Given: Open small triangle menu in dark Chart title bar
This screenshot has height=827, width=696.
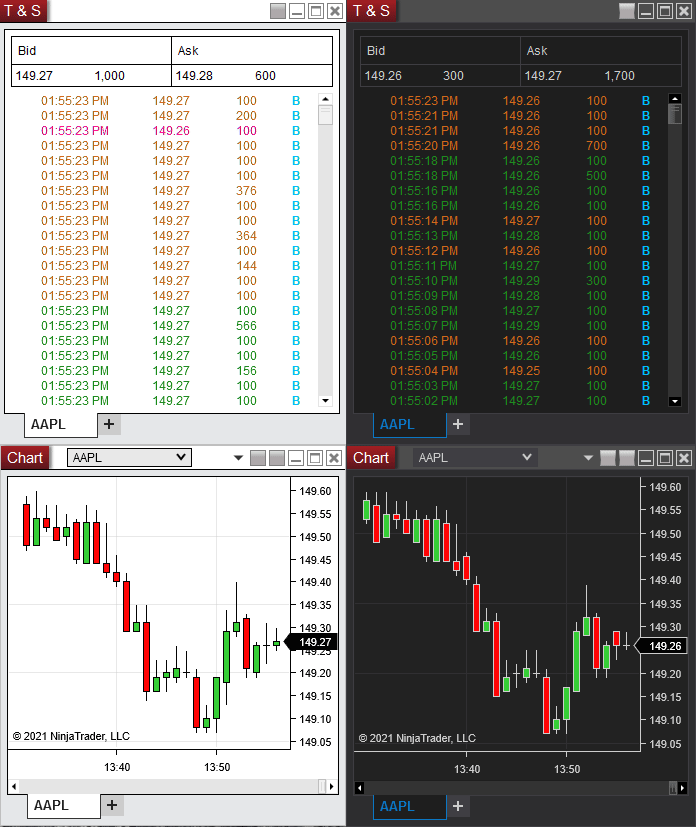Looking at the screenshot, I should pos(588,458).
